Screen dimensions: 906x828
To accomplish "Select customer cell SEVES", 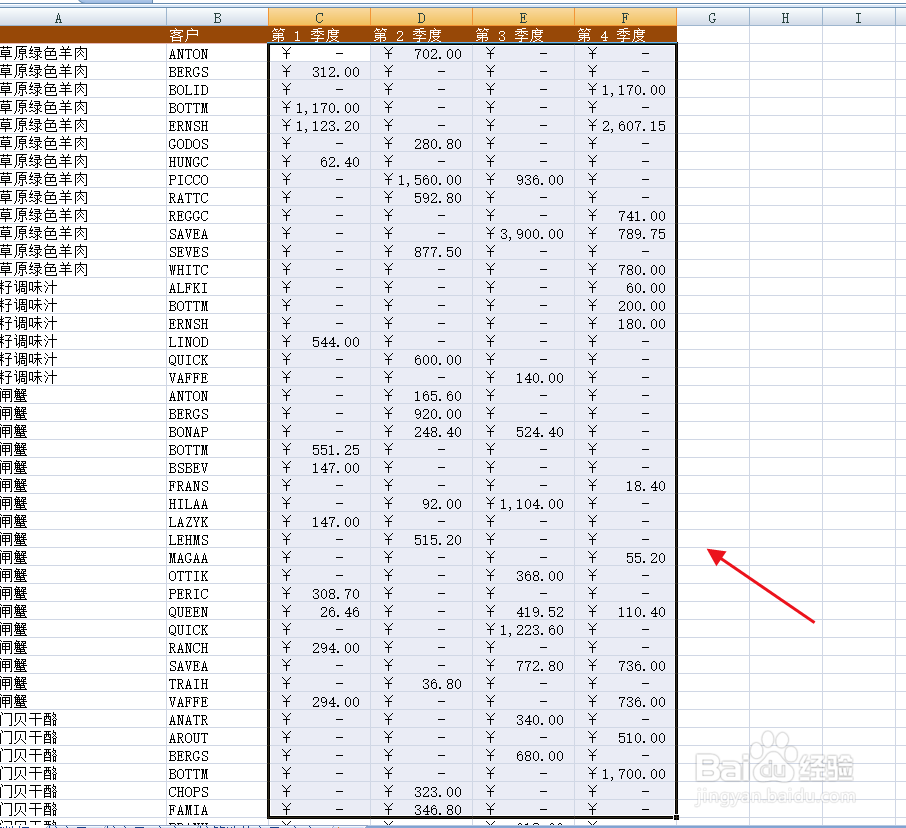I will click(217, 252).
